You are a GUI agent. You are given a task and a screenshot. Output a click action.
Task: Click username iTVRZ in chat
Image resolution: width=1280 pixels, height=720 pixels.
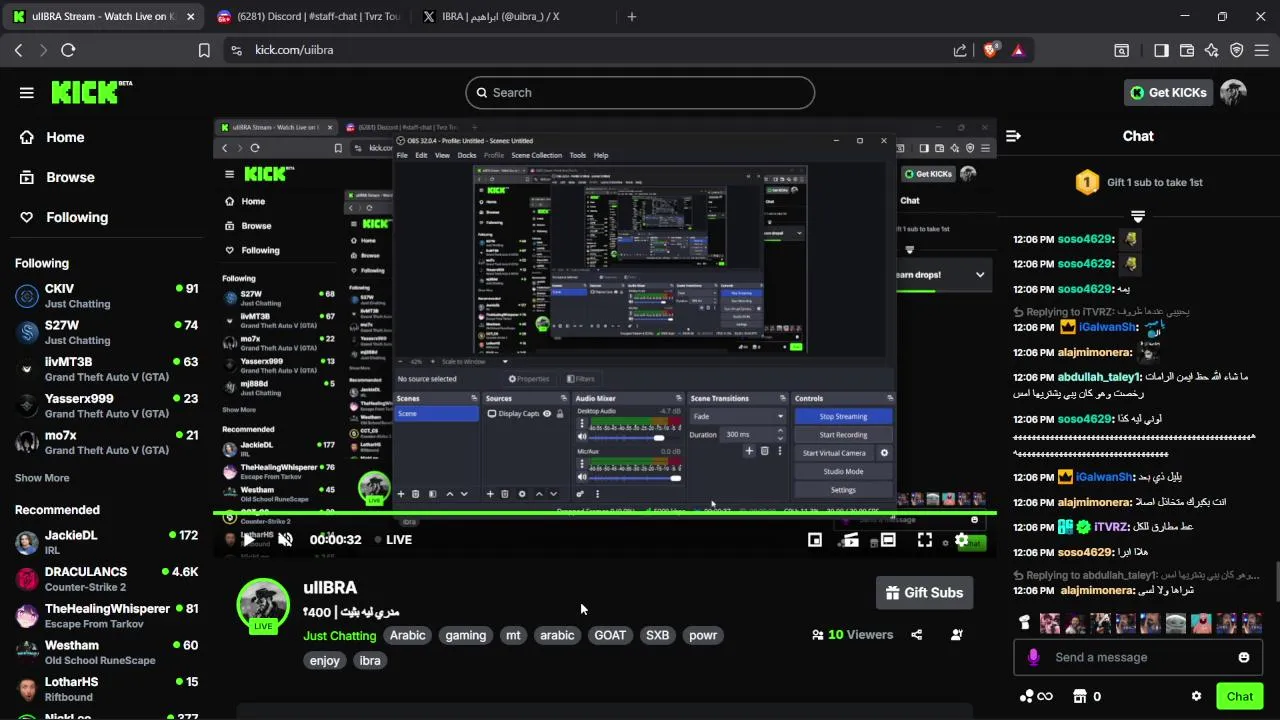(x=1110, y=527)
